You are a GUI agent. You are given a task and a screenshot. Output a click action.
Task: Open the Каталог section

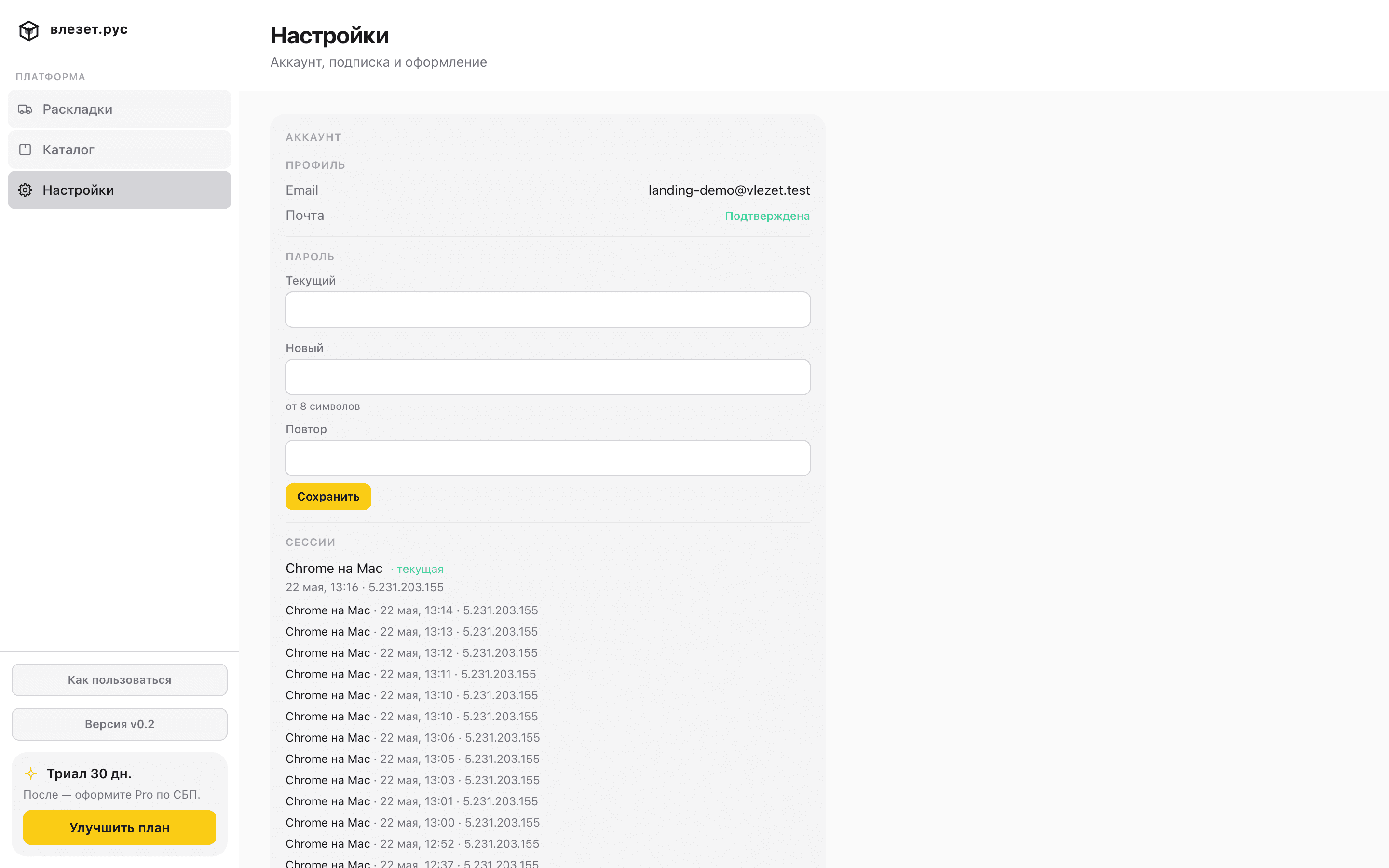(x=120, y=149)
